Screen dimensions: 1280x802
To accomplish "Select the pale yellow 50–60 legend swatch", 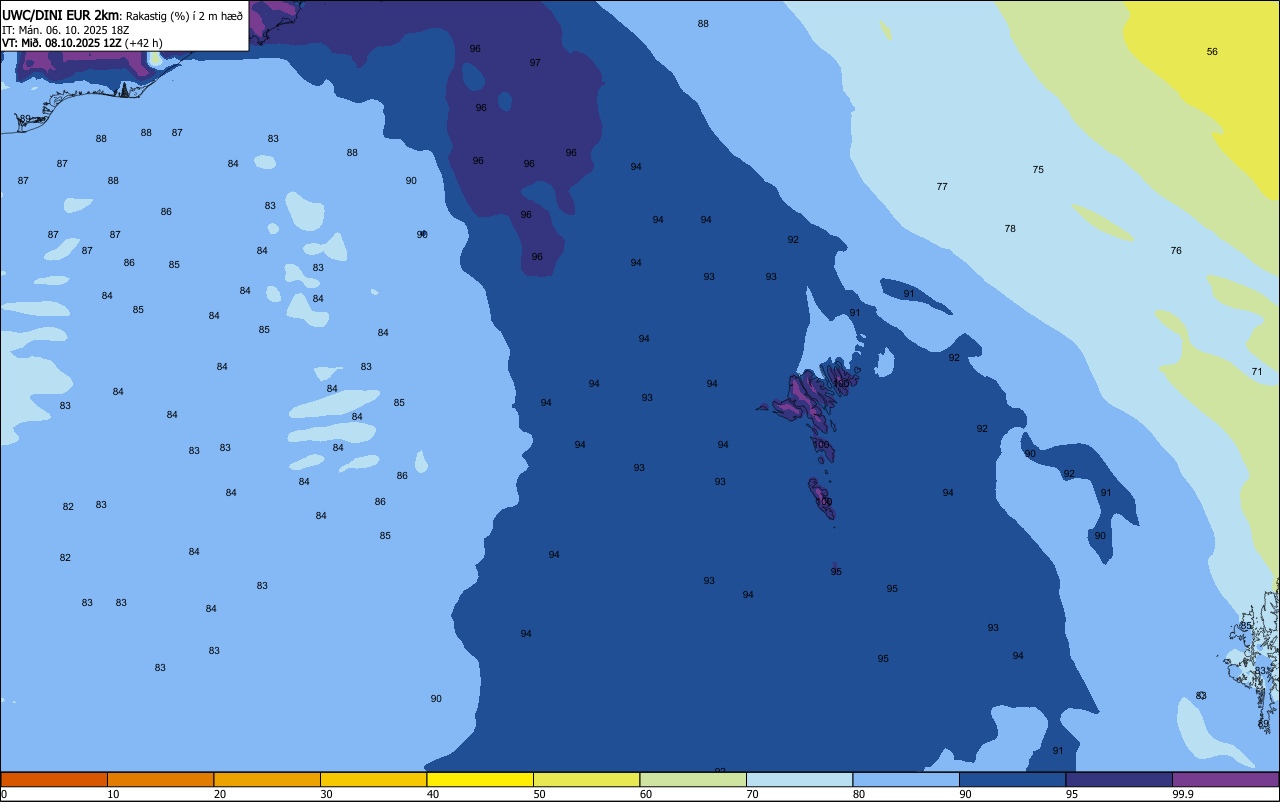I will [586, 779].
